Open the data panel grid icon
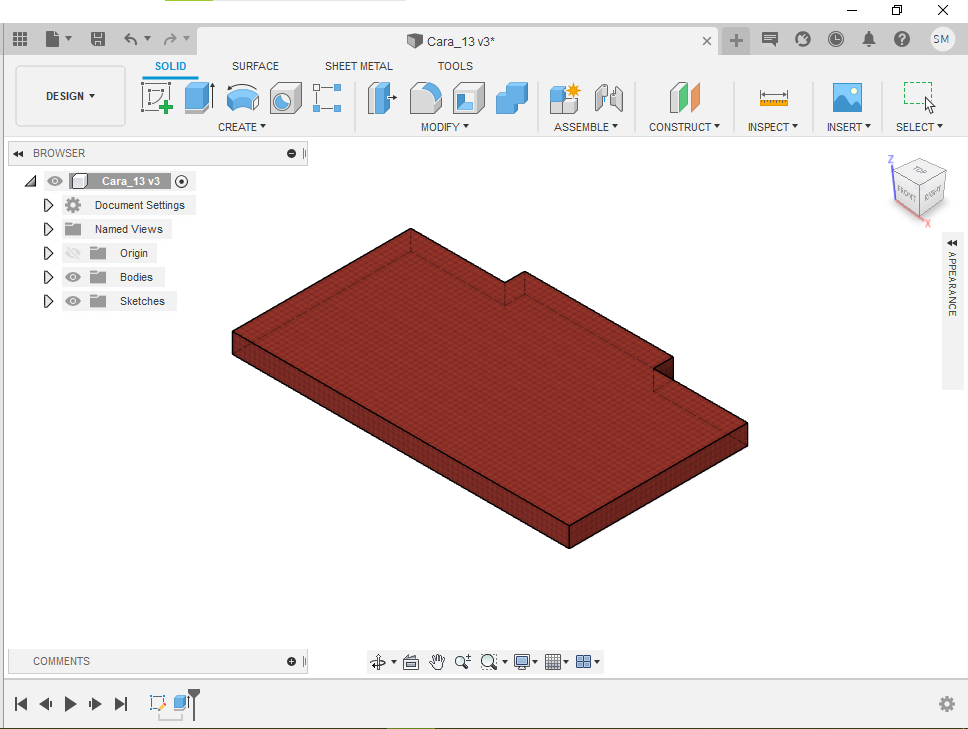Image resolution: width=968 pixels, height=729 pixels. (x=20, y=40)
